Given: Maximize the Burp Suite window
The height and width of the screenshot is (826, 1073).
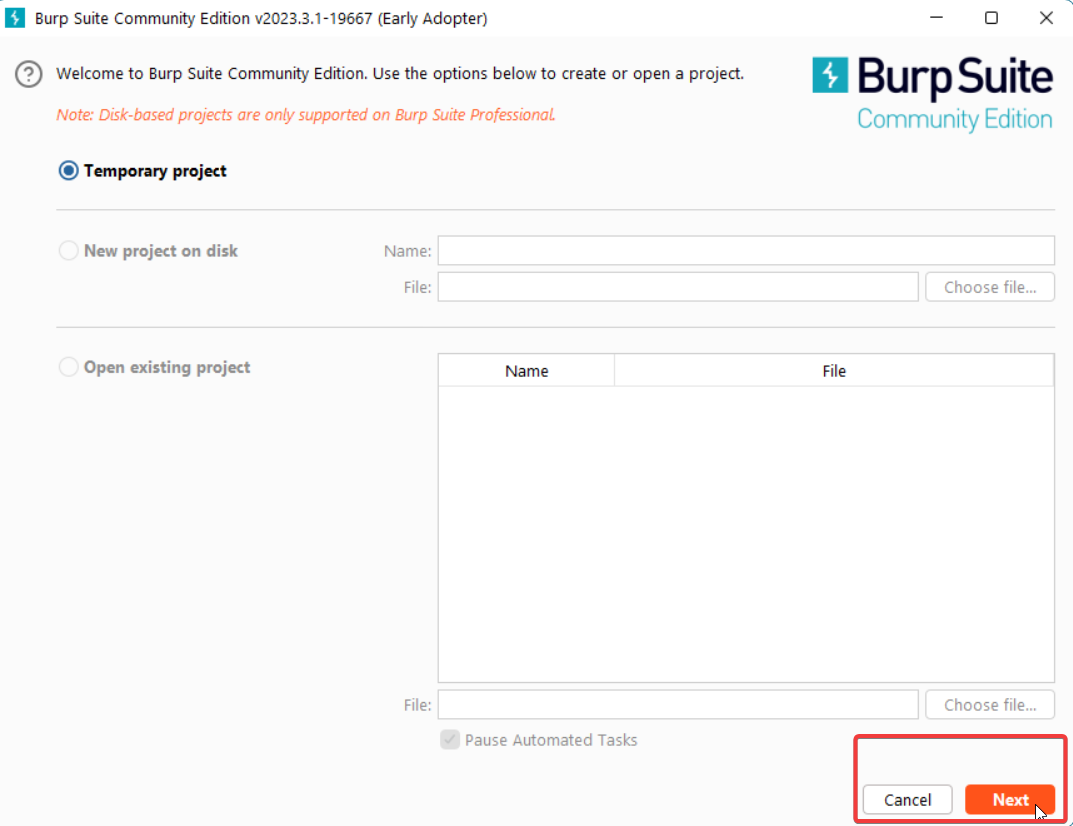Looking at the screenshot, I should (991, 18).
